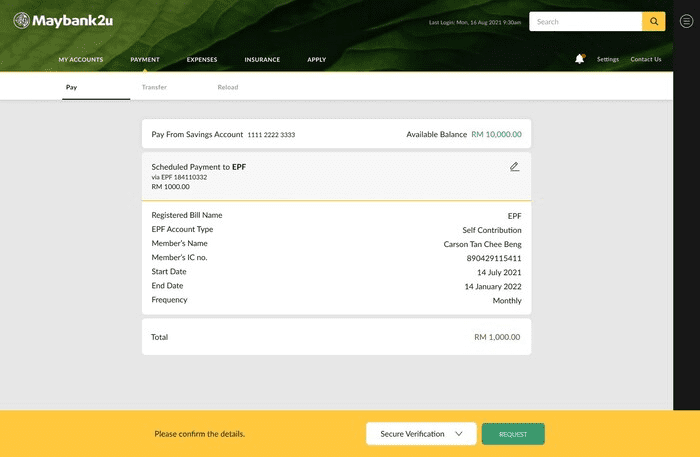Open the My Accounts menu
Screen dimensions: 700x457
coord(79,59)
